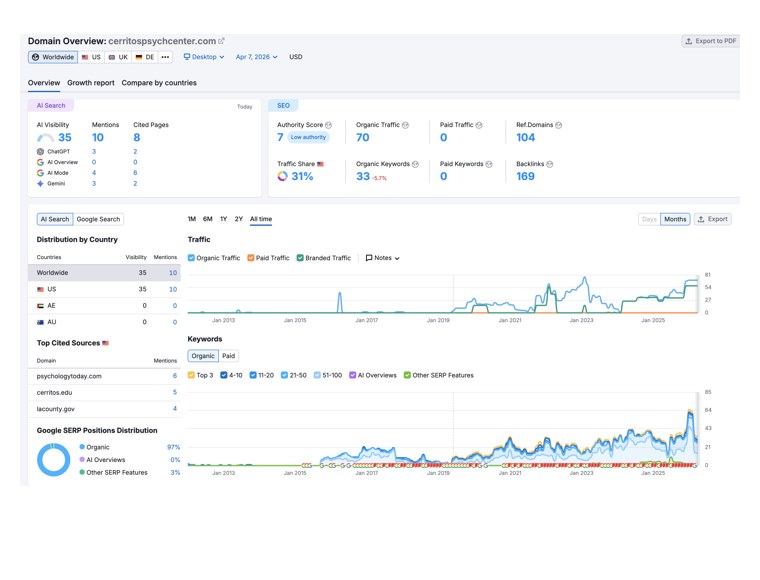This screenshot has width=760, height=580.
Task: Click the Export to PDF button
Action: pyautogui.click(x=711, y=41)
